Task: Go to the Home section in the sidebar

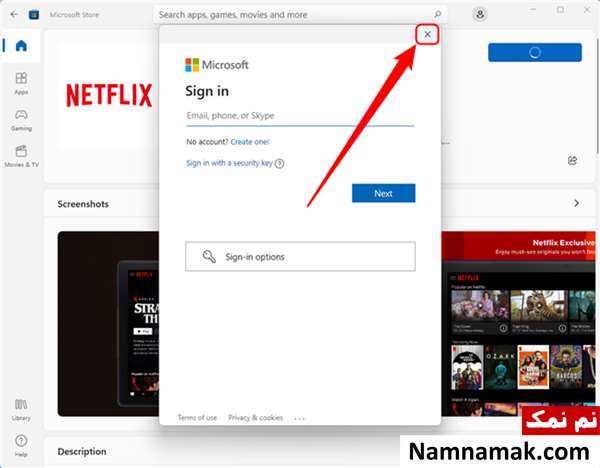Action: (21, 46)
